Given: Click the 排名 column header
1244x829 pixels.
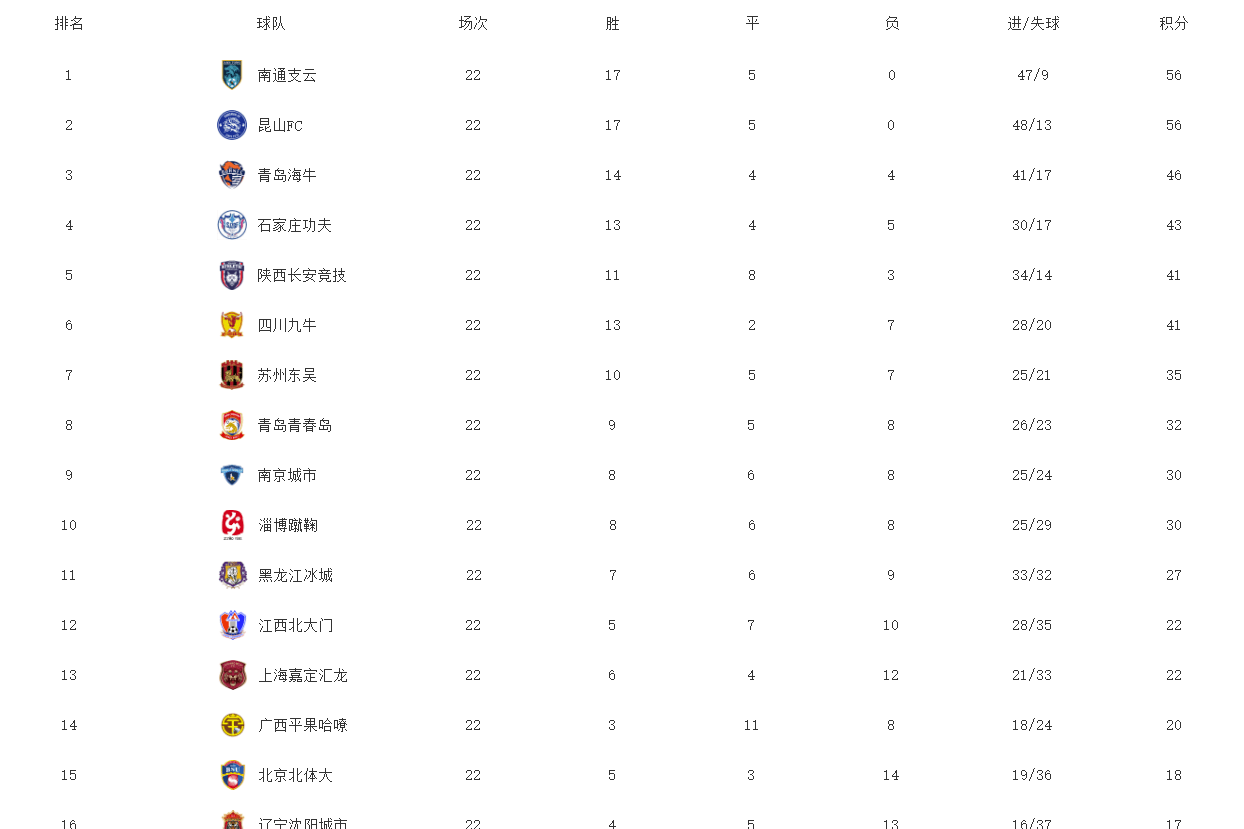Looking at the screenshot, I should [x=69, y=23].
